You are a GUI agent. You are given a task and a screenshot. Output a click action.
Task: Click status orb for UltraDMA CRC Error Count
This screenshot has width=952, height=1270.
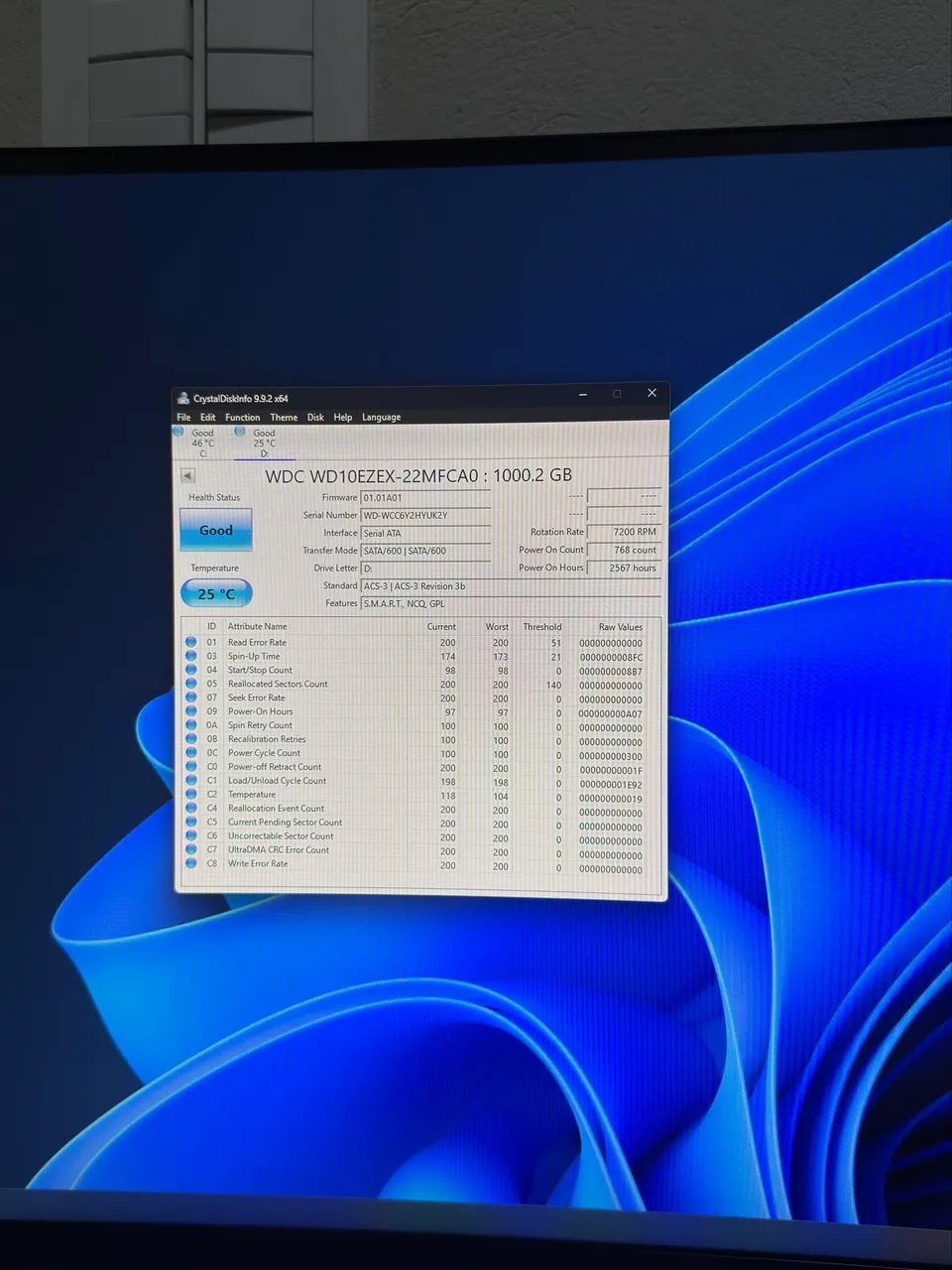[190, 850]
